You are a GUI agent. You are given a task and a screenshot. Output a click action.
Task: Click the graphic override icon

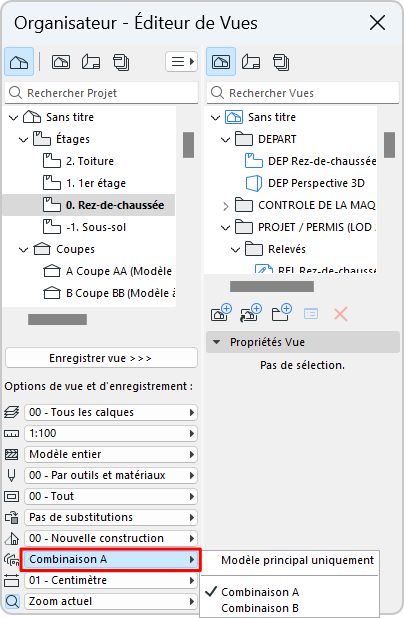(12, 517)
